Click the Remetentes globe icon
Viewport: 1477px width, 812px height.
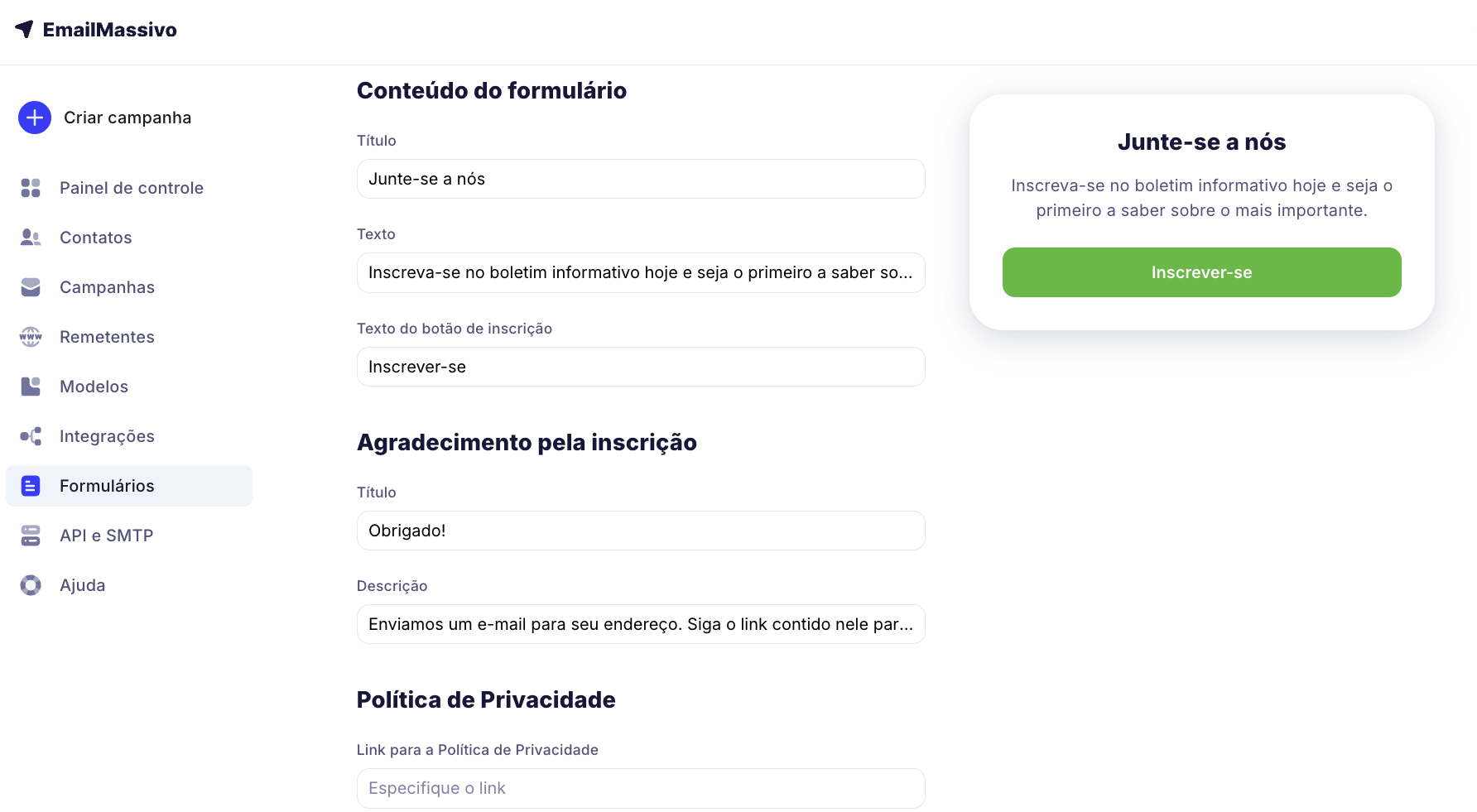31,337
